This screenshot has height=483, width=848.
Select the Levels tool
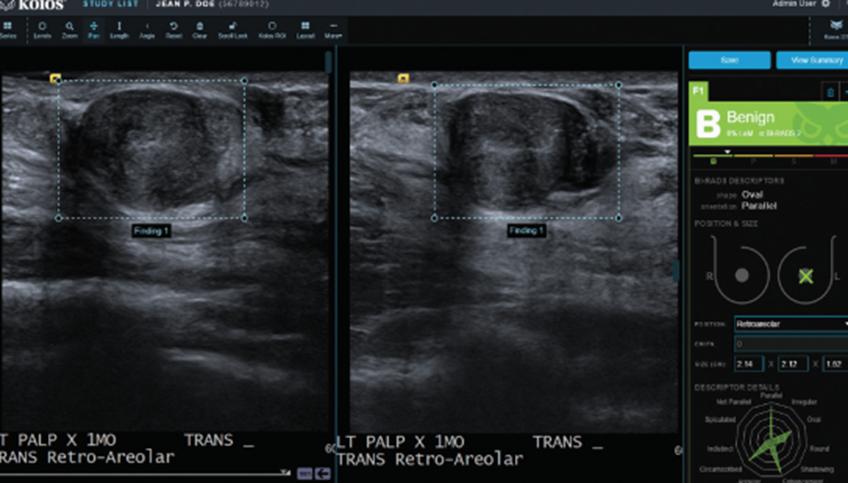[x=42, y=29]
